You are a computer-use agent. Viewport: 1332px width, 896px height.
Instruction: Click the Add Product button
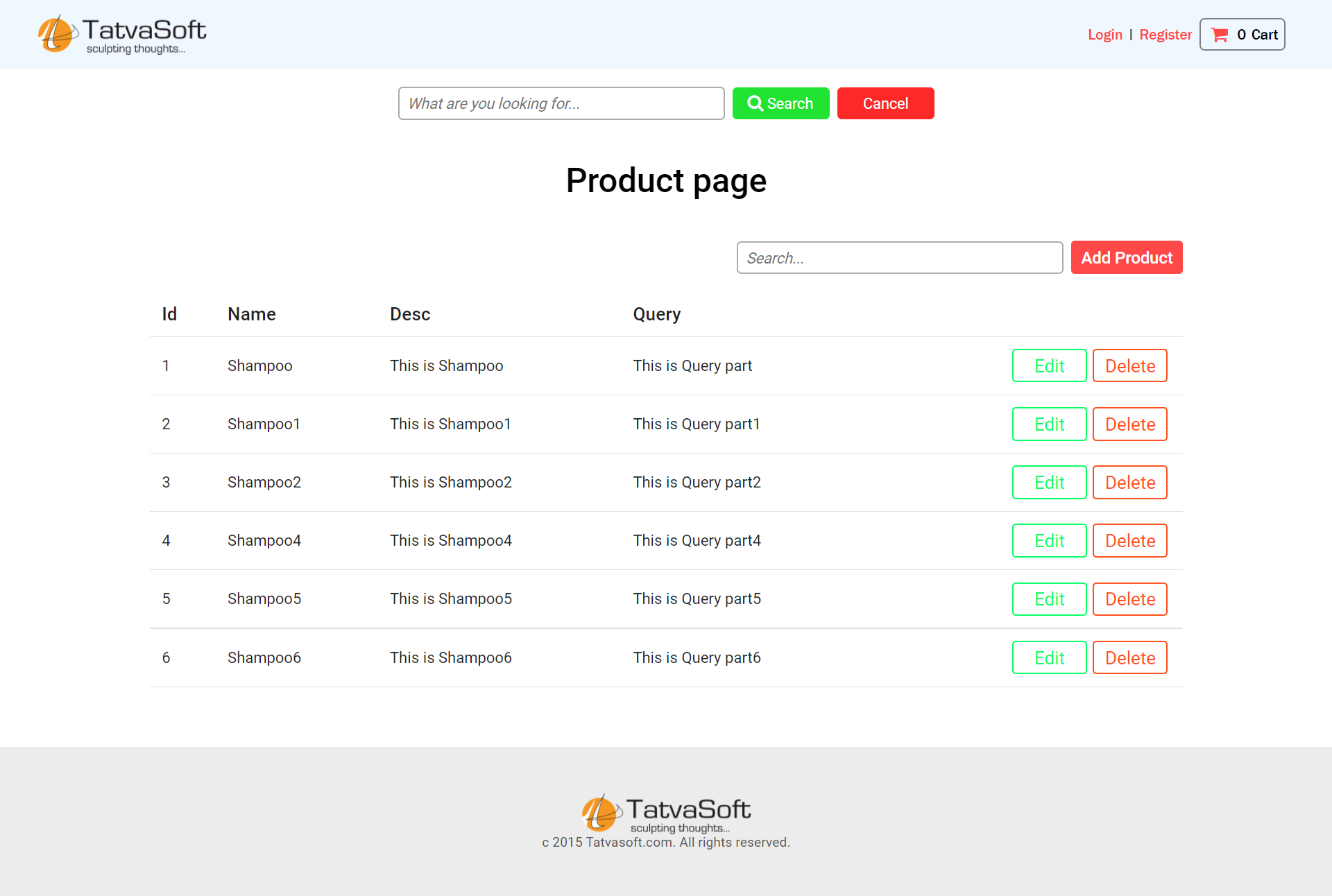tap(1126, 257)
